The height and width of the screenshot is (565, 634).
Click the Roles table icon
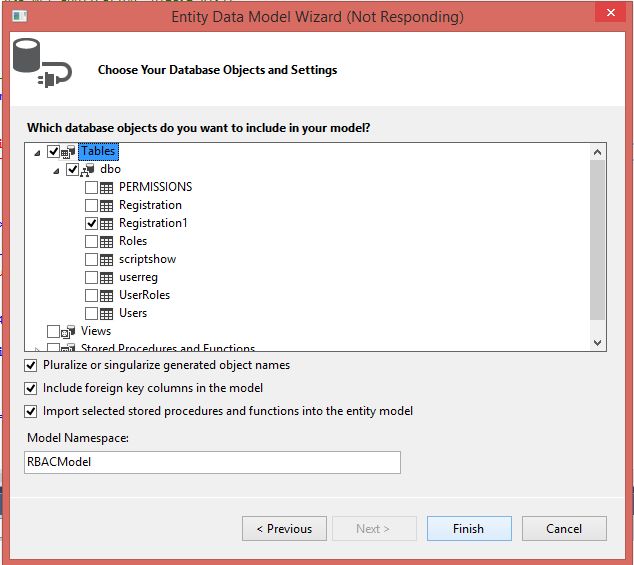106,242
